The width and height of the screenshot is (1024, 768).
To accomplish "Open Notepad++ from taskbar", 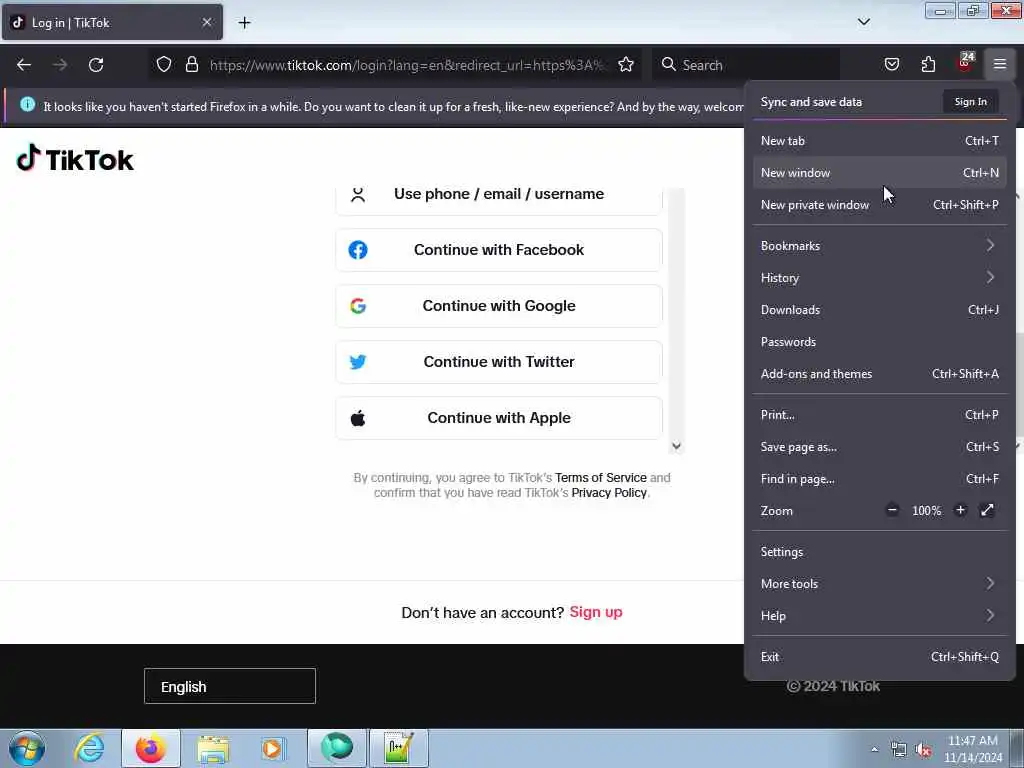I will (x=399, y=748).
